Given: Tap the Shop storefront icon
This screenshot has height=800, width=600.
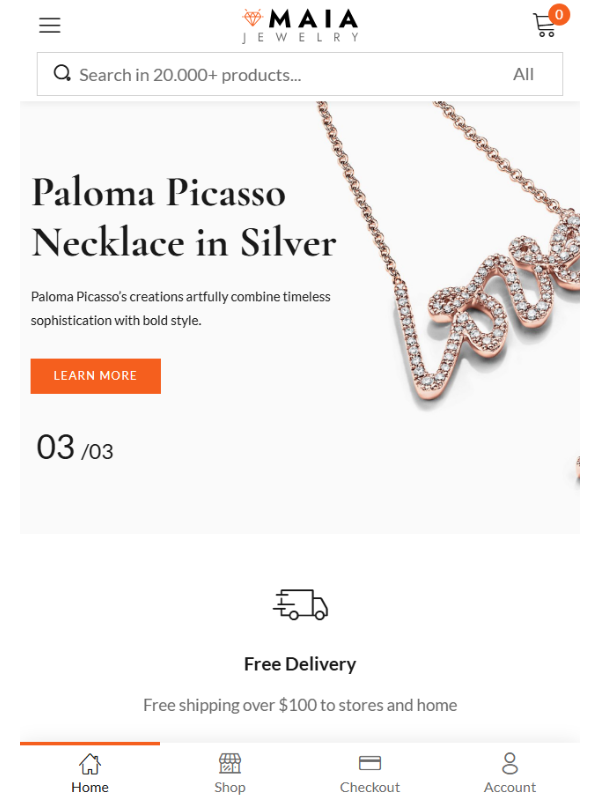Looking at the screenshot, I should (x=230, y=763).
